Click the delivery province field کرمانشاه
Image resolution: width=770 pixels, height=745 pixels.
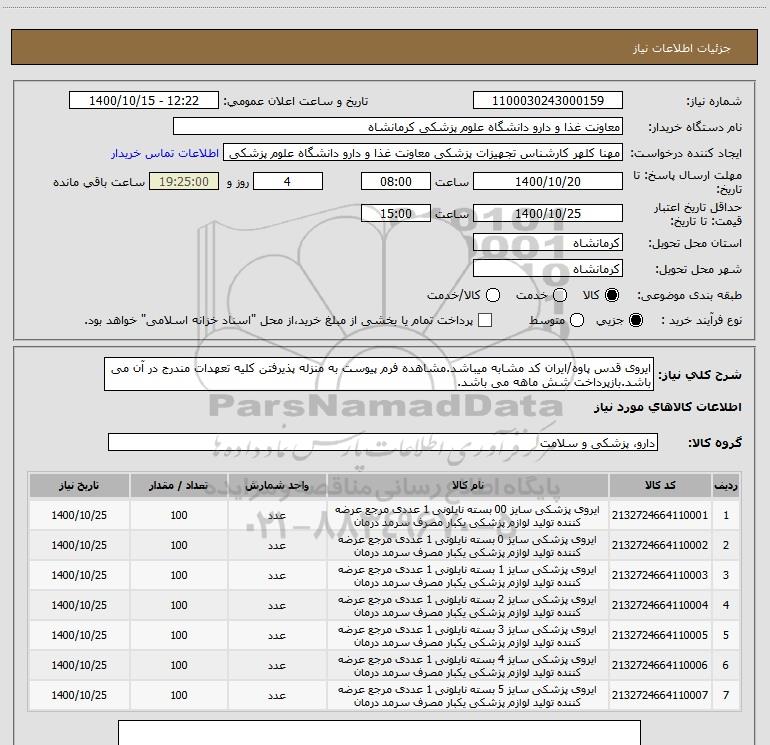pos(548,243)
